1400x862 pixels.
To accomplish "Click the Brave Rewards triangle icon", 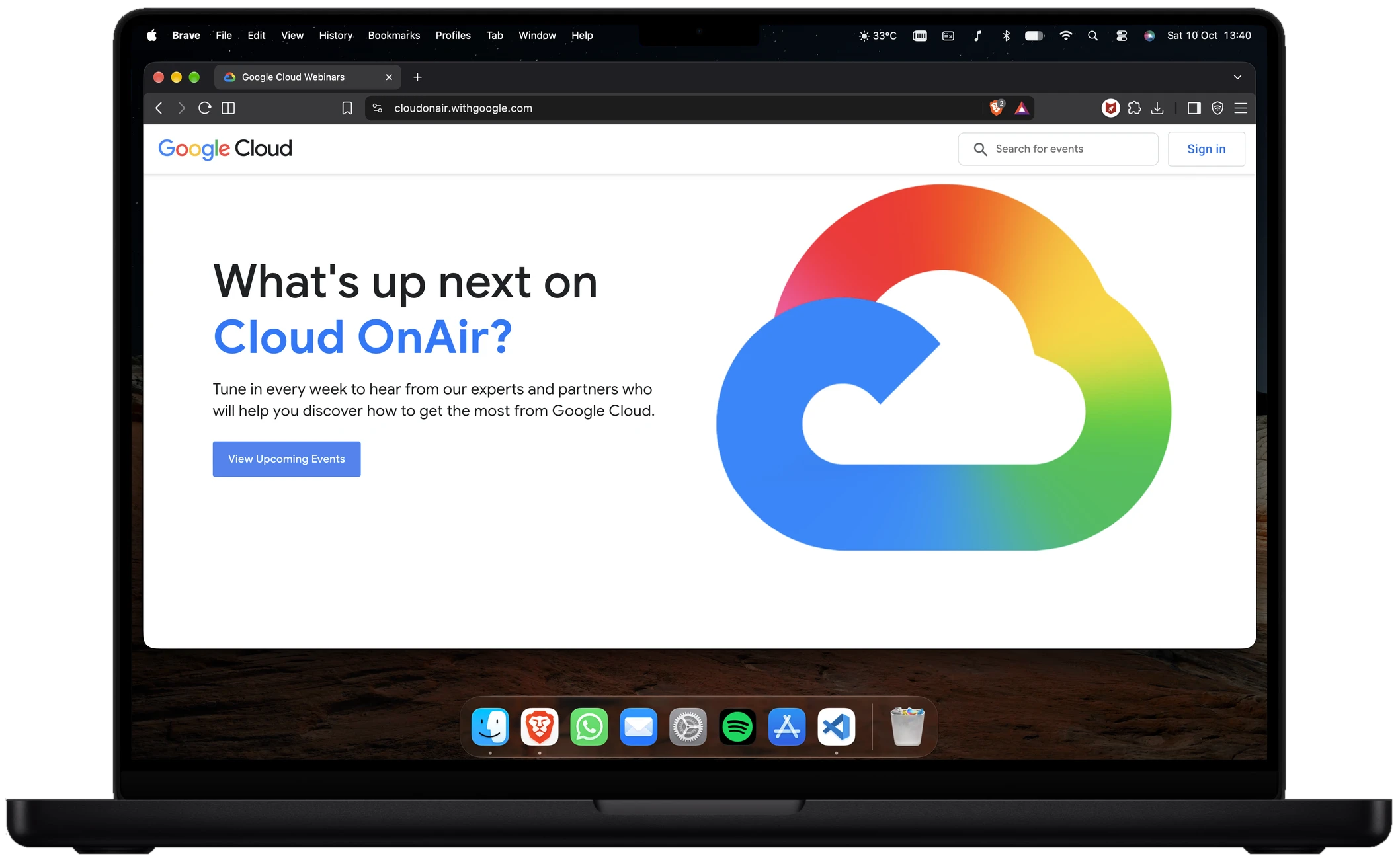I will click(x=1022, y=108).
